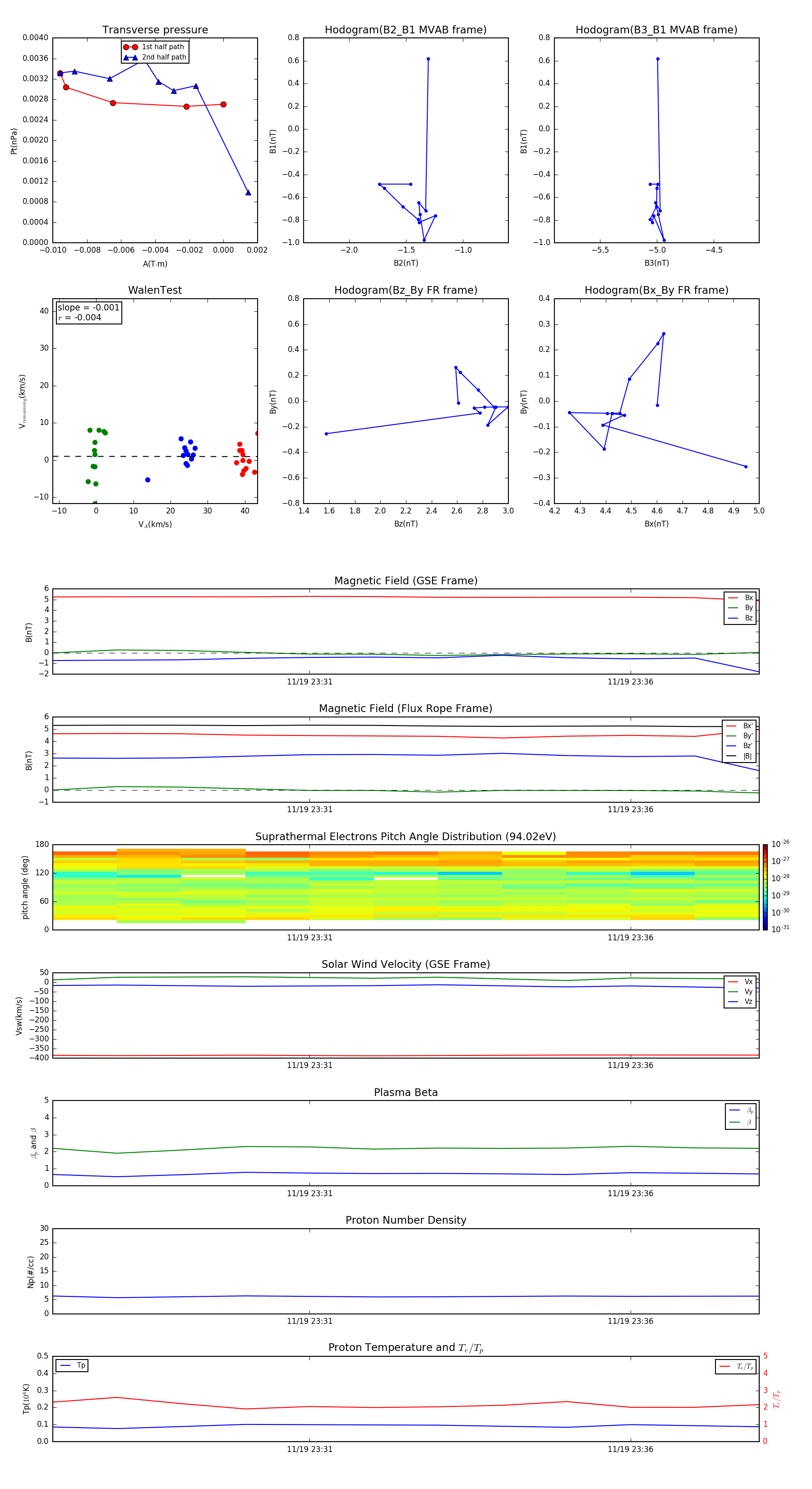Click the 'Magnetic Field (Flux Rope Frame)' title
Image resolution: width=812 pixels, height=1489 pixels.
pos(406,709)
